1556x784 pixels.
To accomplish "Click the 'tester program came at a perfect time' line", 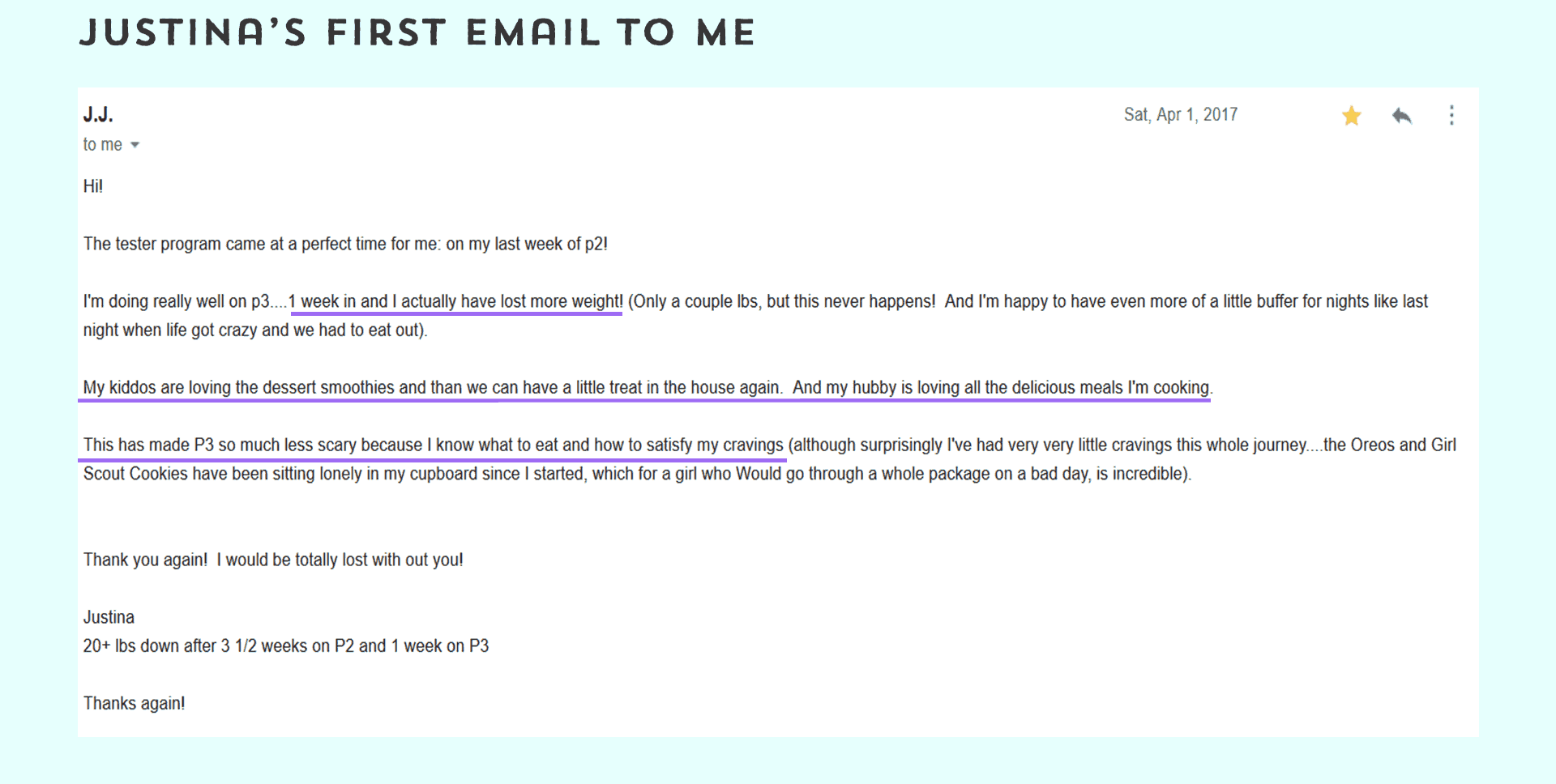I will [345, 244].
